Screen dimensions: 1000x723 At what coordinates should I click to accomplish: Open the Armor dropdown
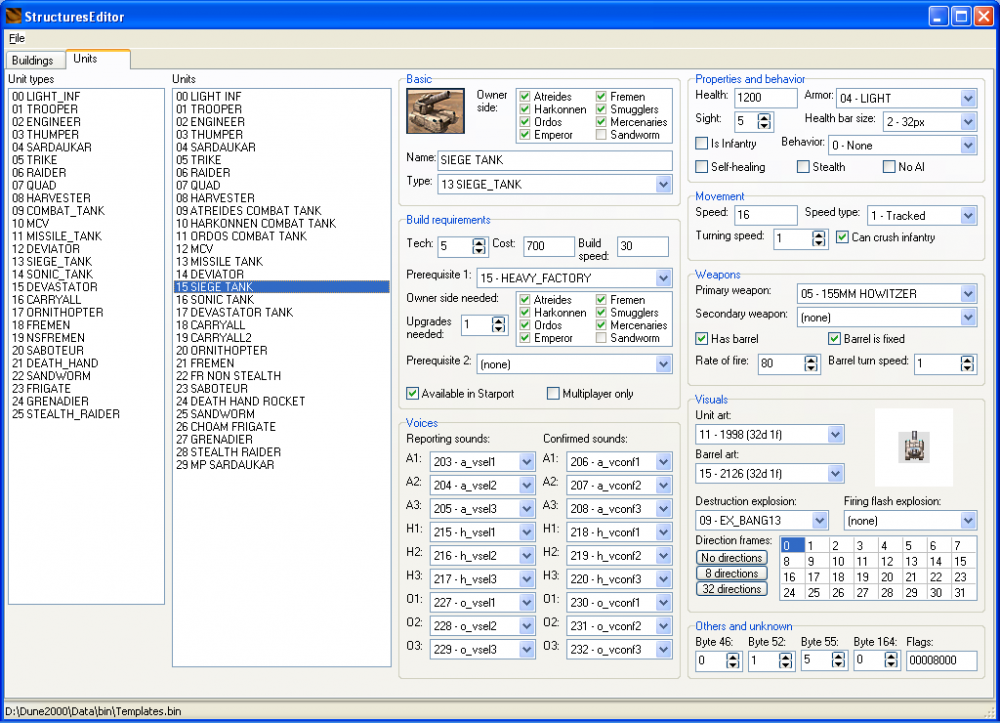[967, 98]
